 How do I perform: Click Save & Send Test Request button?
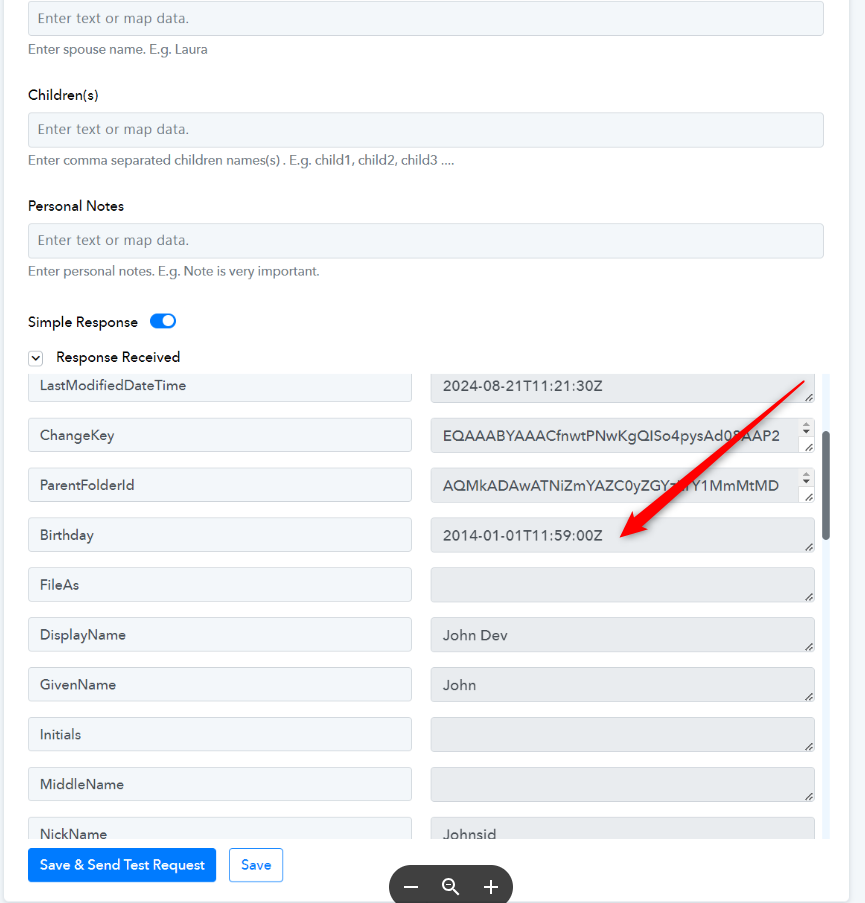click(x=122, y=865)
